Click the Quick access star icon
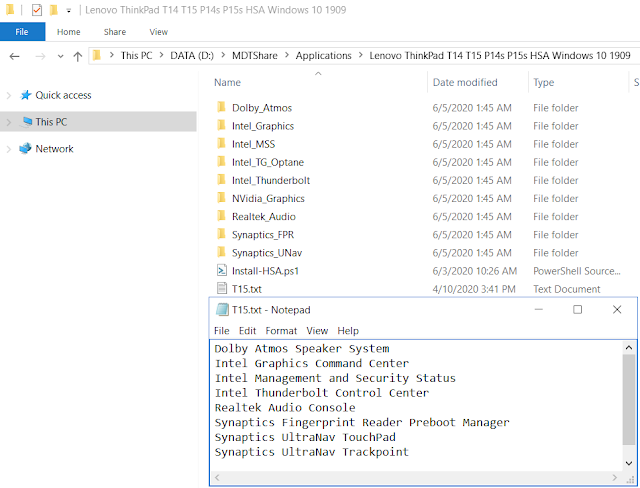This screenshot has width=640, height=488. (x=26, y=95)
